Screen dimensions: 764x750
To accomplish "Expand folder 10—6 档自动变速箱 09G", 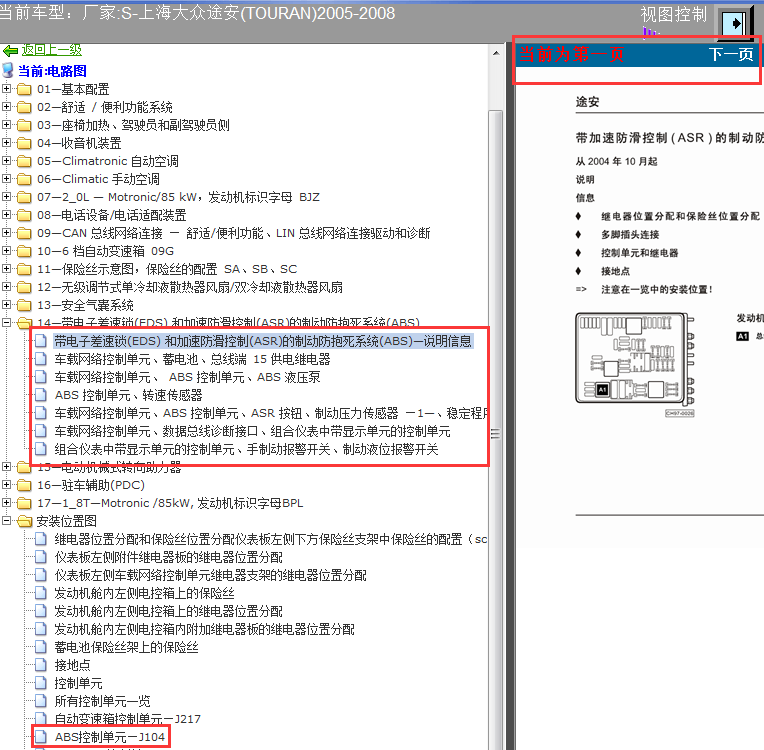I will [x=6, y=251].
